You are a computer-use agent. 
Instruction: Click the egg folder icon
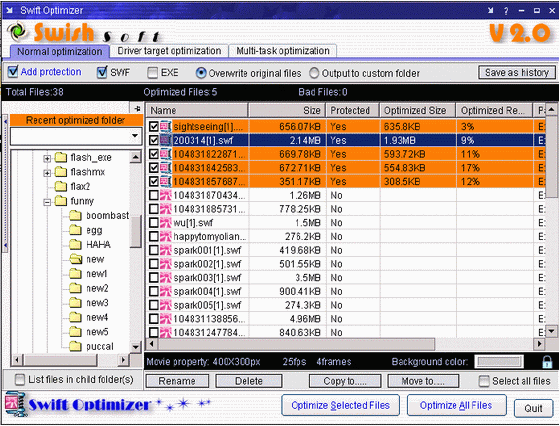pyautogui.click(x=75, y=230)
